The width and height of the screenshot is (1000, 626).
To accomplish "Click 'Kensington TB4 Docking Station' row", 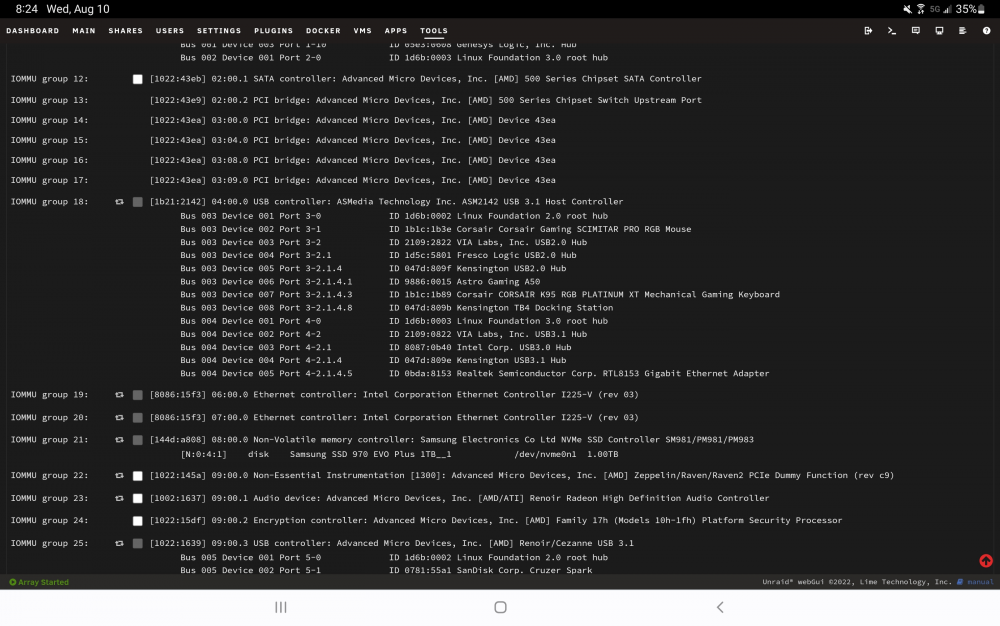I will click(x=397, y=308).
